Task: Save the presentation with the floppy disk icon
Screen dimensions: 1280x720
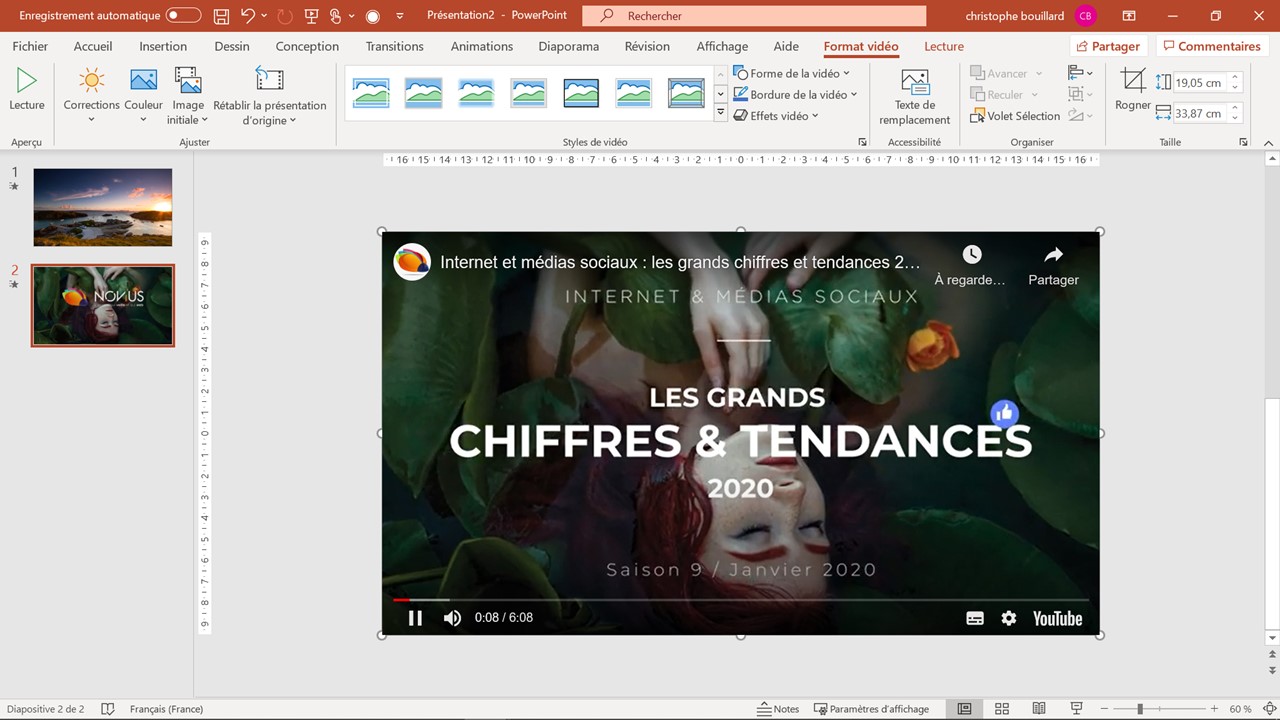Action: (x=221, y=16)
